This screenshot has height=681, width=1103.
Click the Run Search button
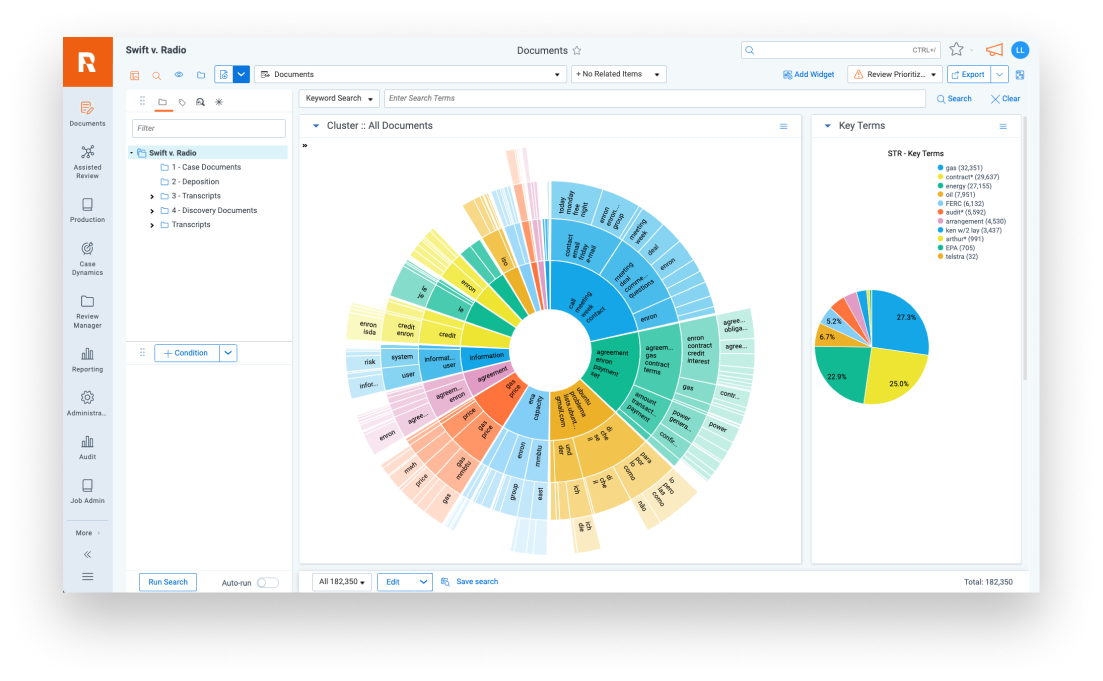click(x=167, y=582)
